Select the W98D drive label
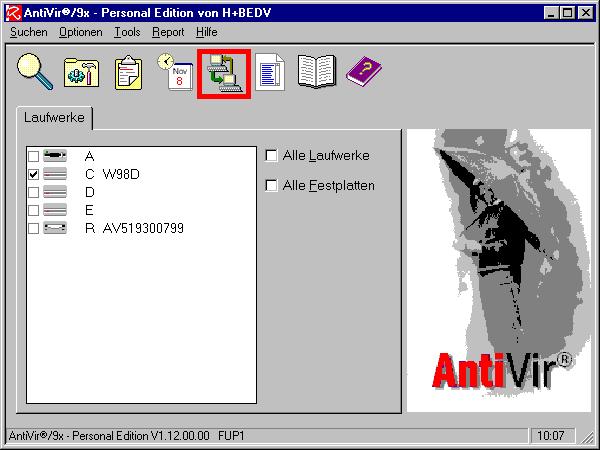Viewport: 600px width, 450px height. 121,174
